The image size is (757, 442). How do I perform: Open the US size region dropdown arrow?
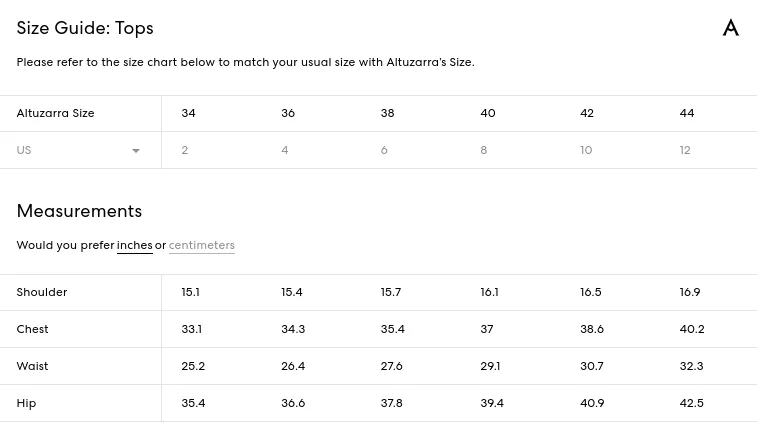pyautogui.click(x=136, y=151)
